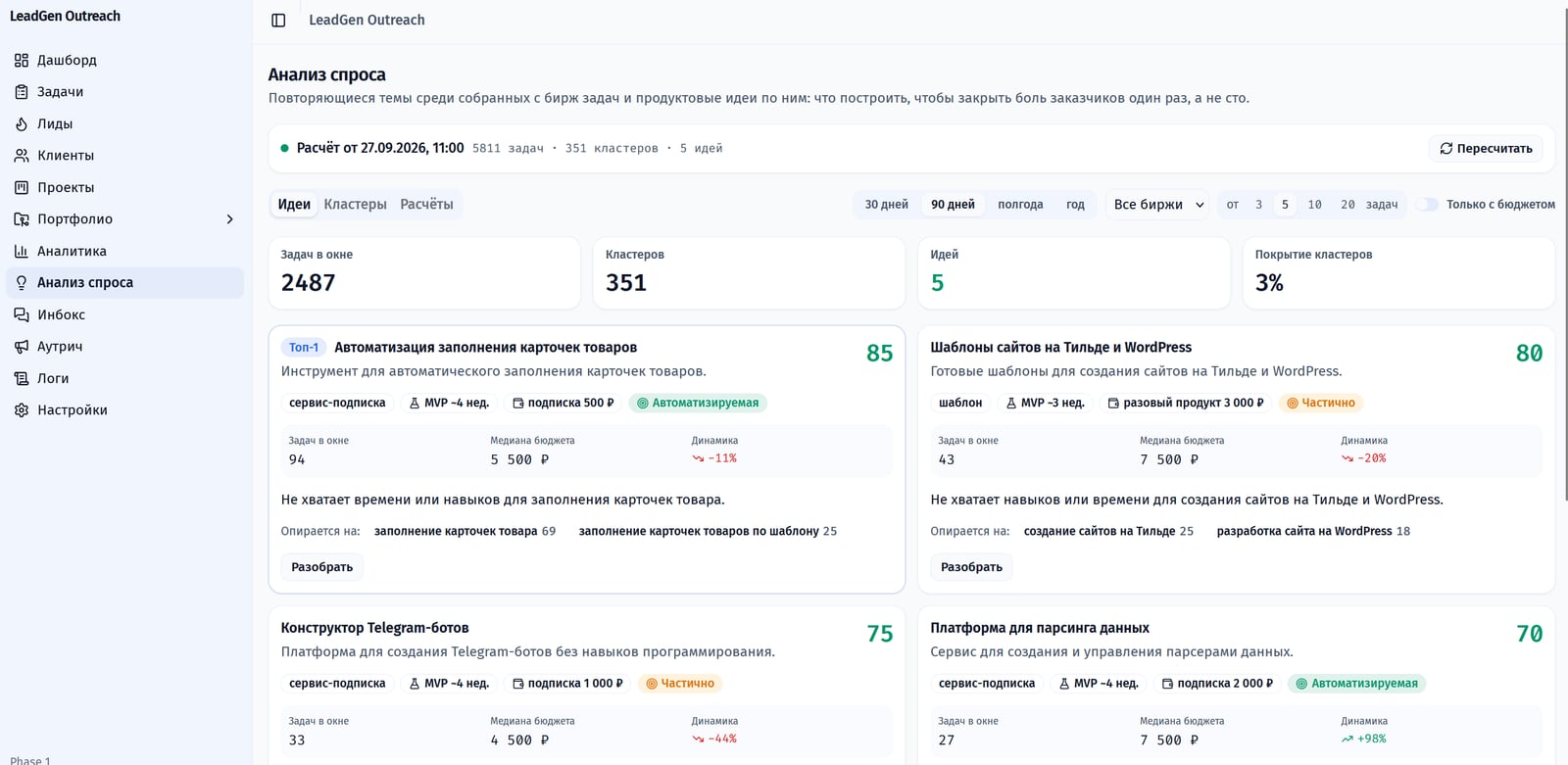Enable the Только с бюджетом switch
This screenshot has height=765, width=1568.
[1427, 205]
